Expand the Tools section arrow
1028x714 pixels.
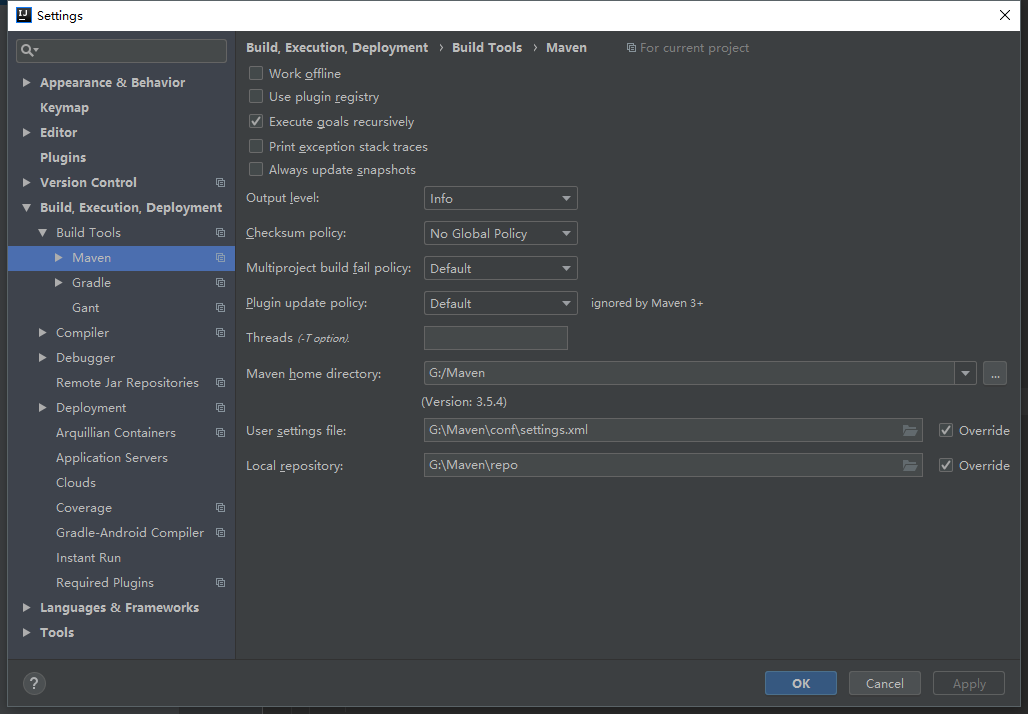pyautogui.click(x=26, y=632)
